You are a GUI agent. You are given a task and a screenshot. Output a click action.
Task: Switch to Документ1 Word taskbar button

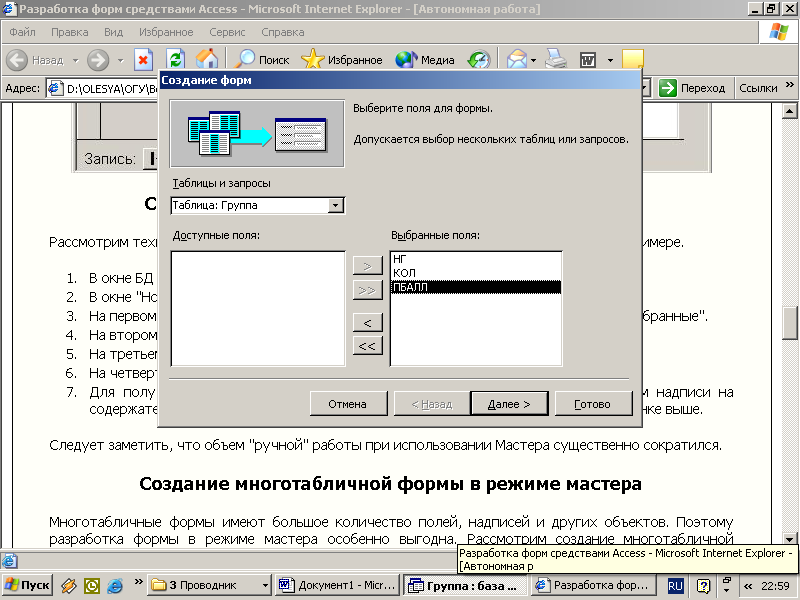pyautogui.click(x=337, y=585)
